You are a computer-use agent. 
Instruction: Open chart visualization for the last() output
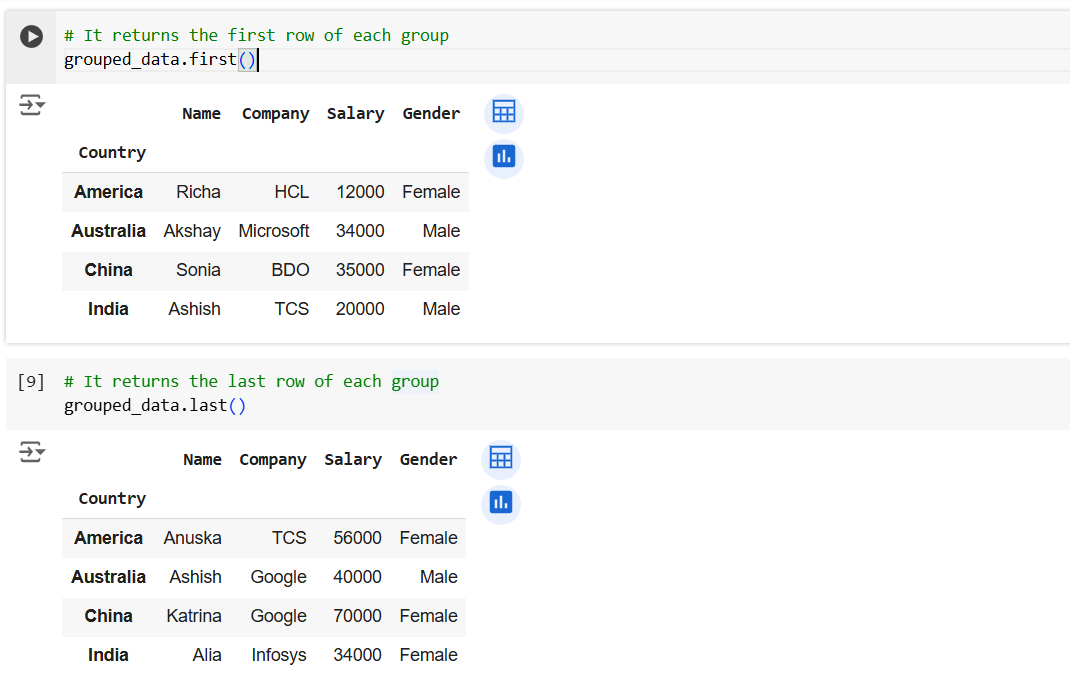500,503
